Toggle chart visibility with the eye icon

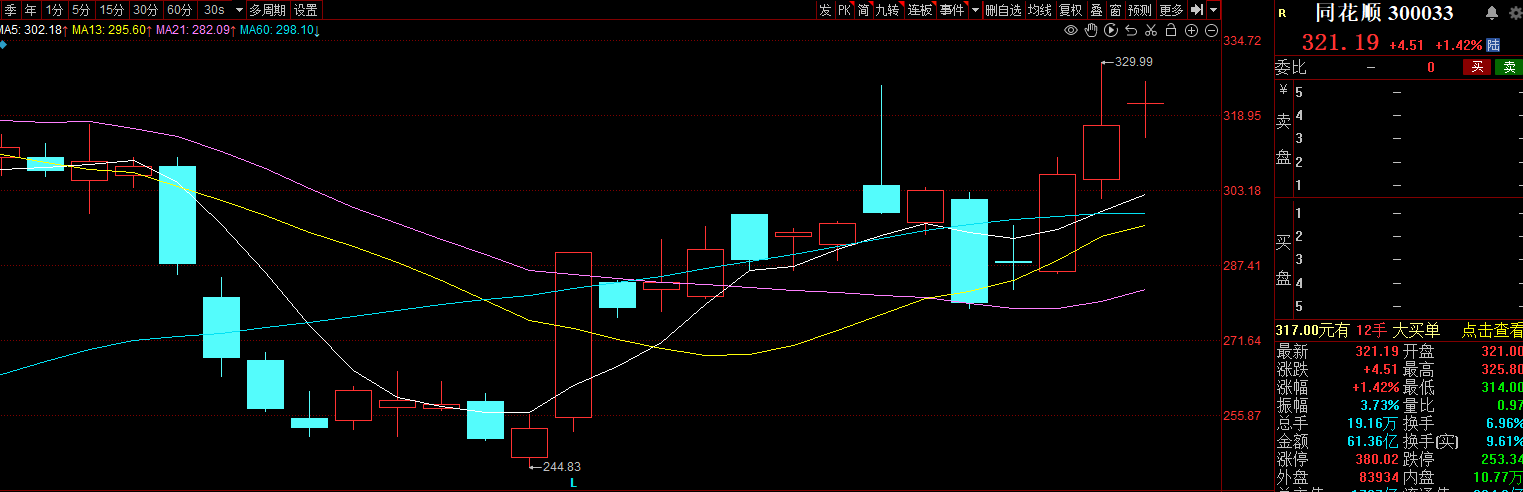(1070, 31)
